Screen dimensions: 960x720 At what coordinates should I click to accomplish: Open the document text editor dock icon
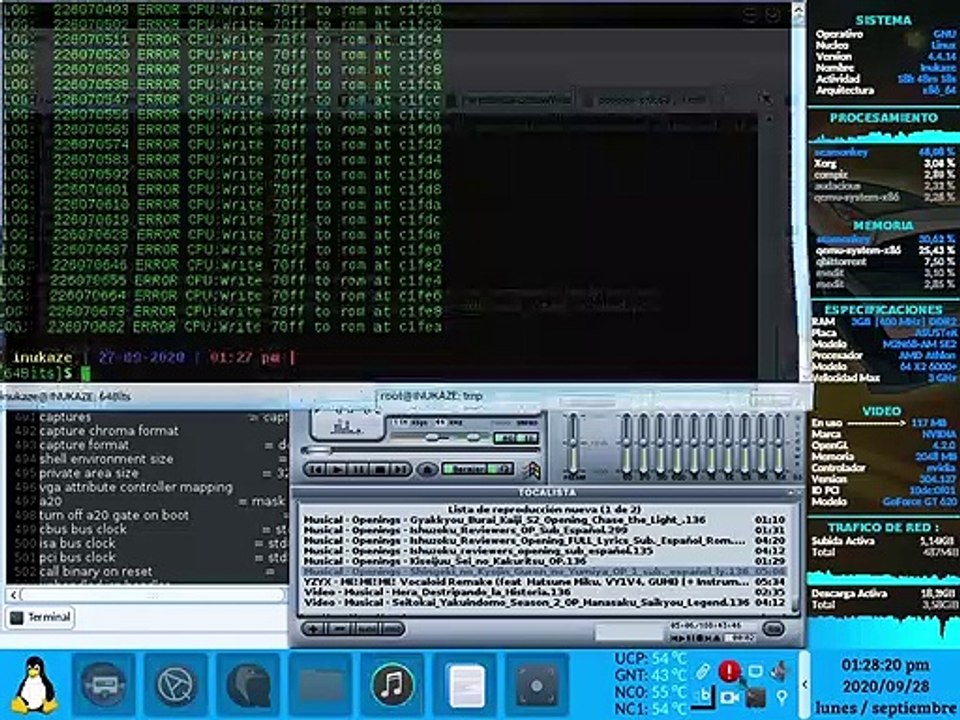[465, 684]
